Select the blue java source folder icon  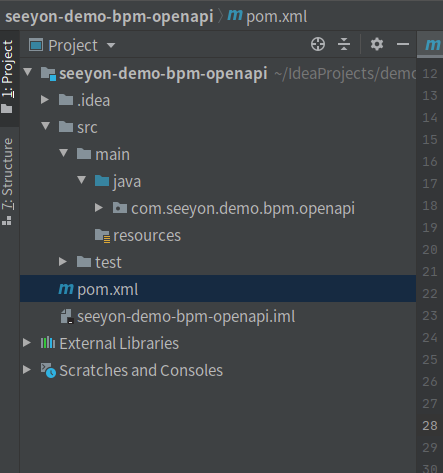tap(102, 181)
